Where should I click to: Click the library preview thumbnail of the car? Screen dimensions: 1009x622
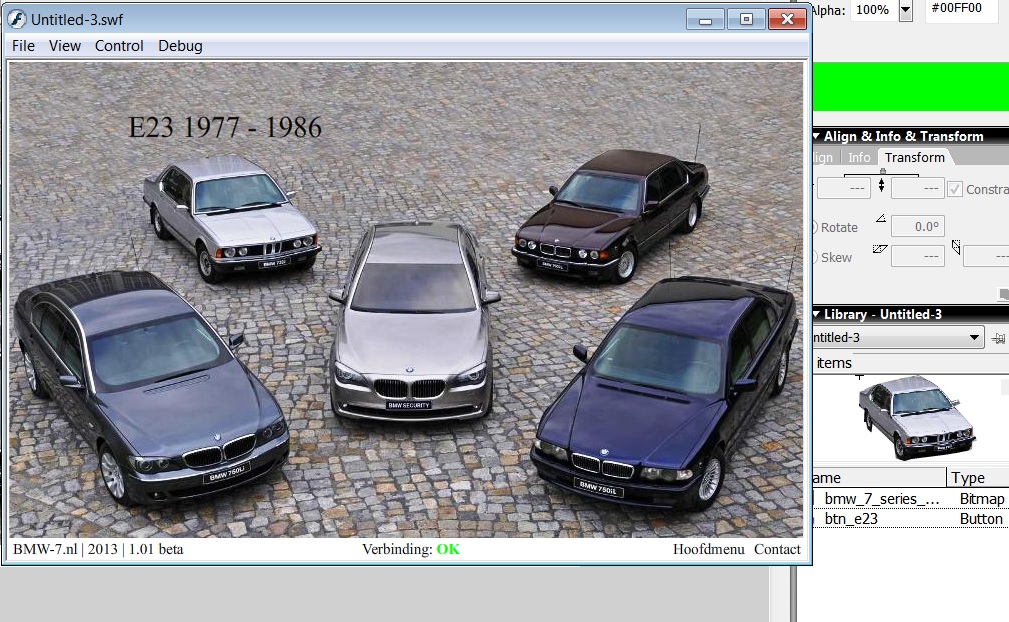918,418
